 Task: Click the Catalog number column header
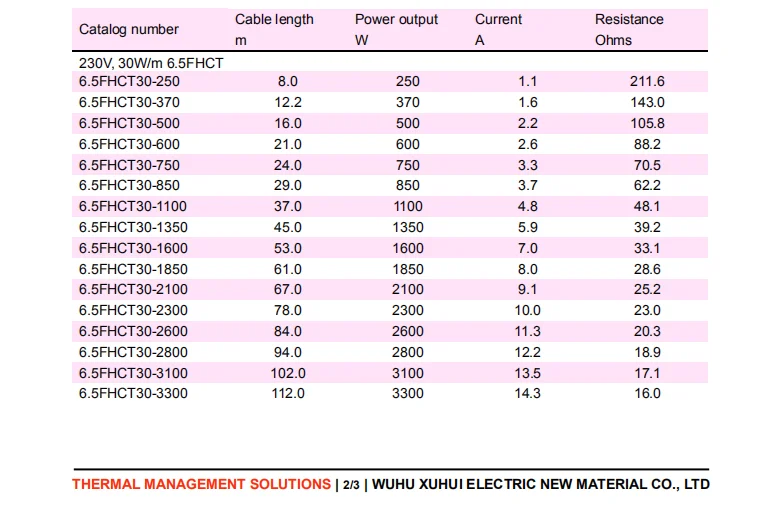(x=129, y=30)
